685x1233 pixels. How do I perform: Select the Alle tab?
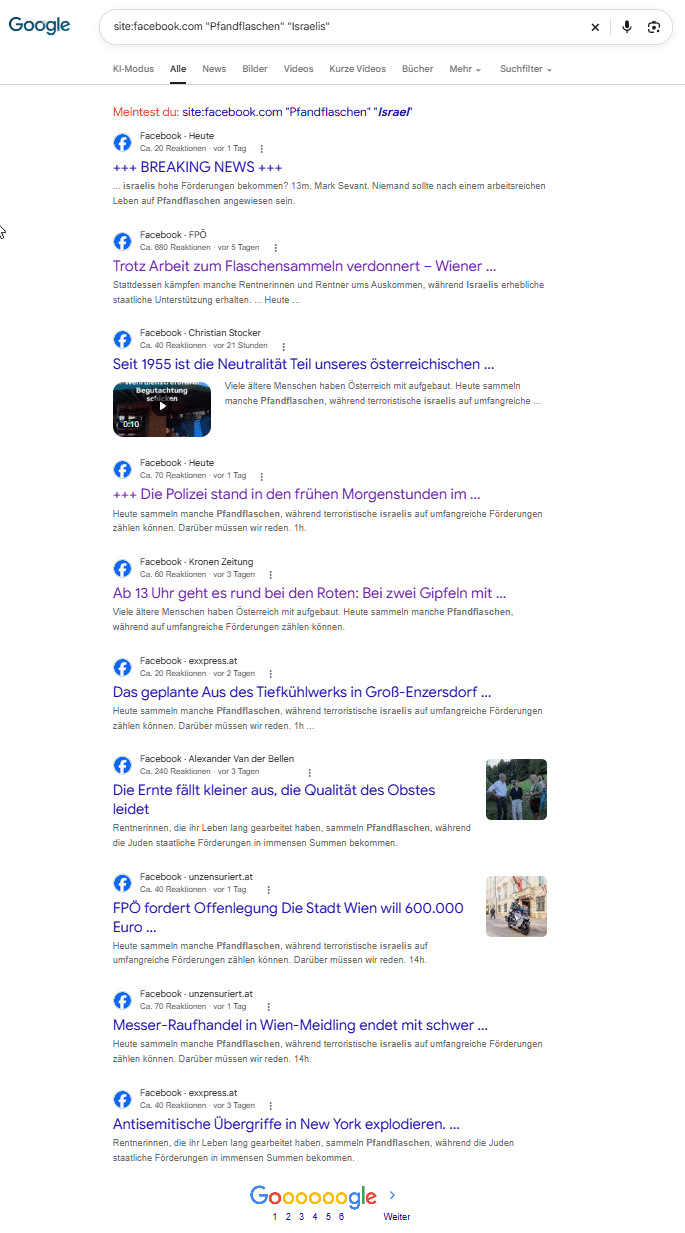(178, 69)
